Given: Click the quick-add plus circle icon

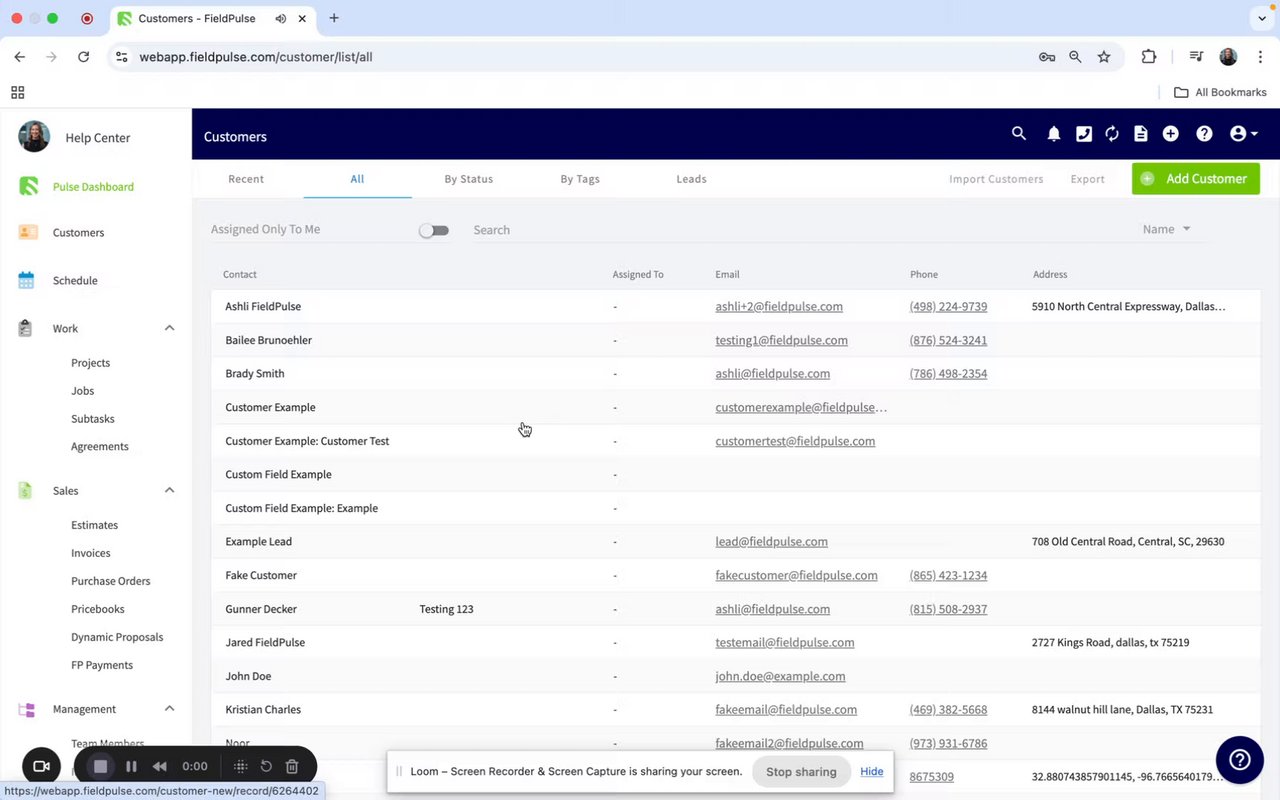Looking at the screenshot, I should pyautogui.click(x=1171, y=134).
